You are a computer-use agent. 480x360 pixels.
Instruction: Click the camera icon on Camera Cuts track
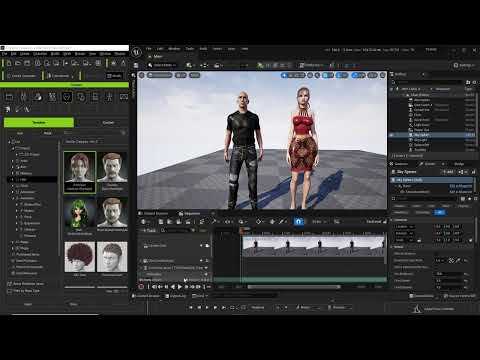tap(207, 246)
